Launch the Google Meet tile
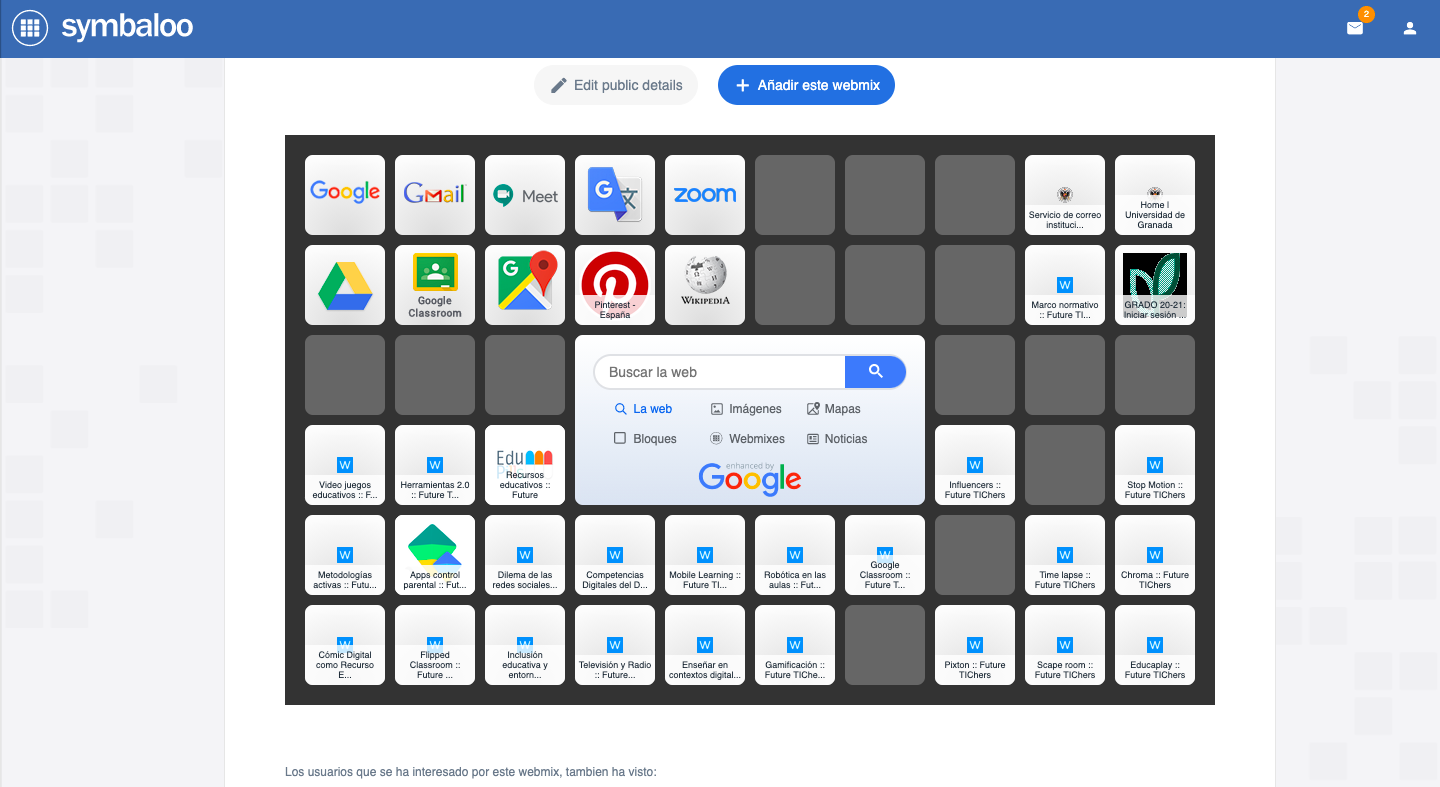The width and height of the screenshot is (1440, 787). (525, 195)
